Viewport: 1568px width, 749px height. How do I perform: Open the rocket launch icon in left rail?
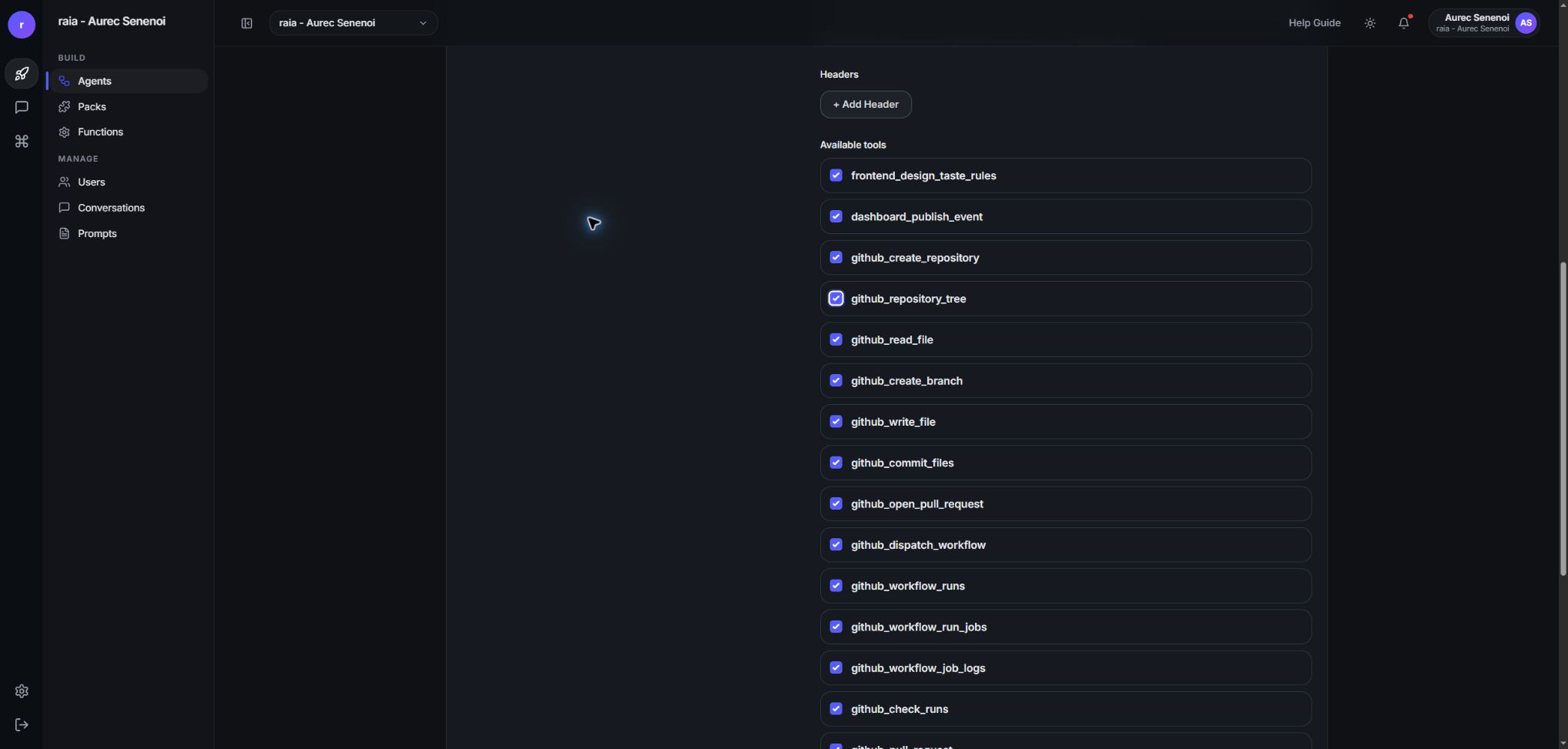coord(22,74)
